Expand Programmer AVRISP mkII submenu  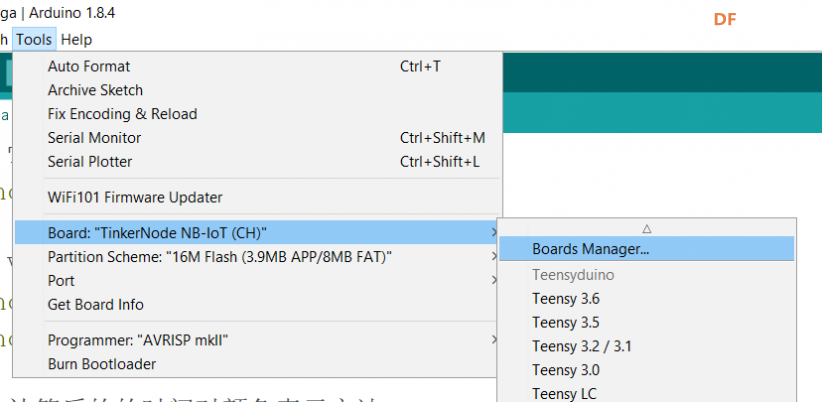tap(257, 341)
